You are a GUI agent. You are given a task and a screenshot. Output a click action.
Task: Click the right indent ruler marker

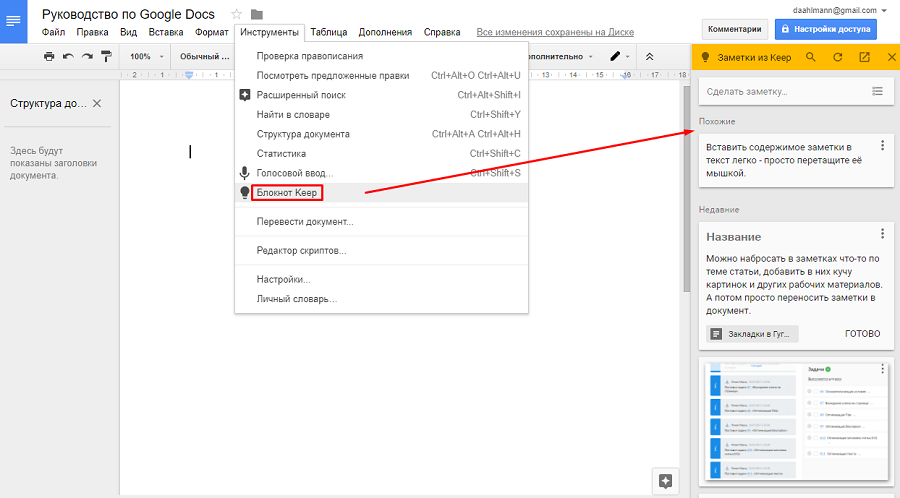tap(626, 75)
